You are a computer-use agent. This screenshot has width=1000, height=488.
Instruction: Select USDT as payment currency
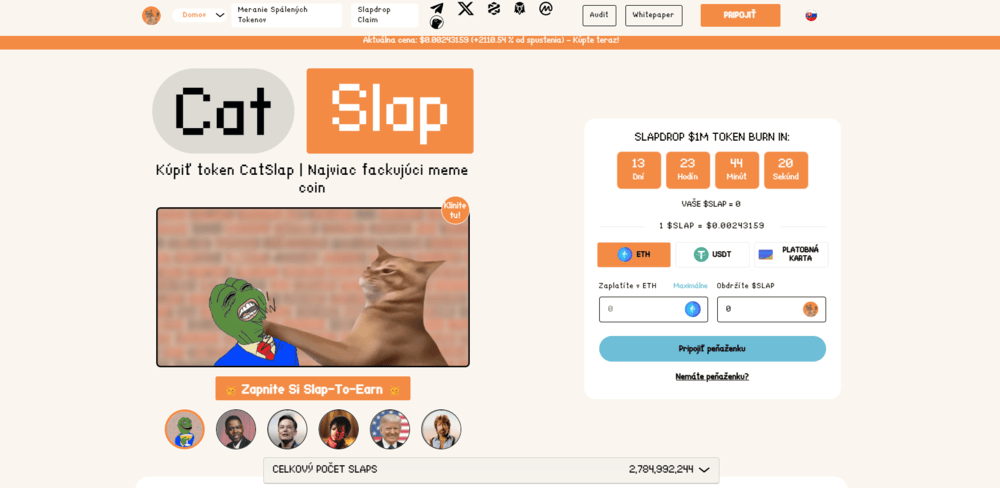coord(712,255)
